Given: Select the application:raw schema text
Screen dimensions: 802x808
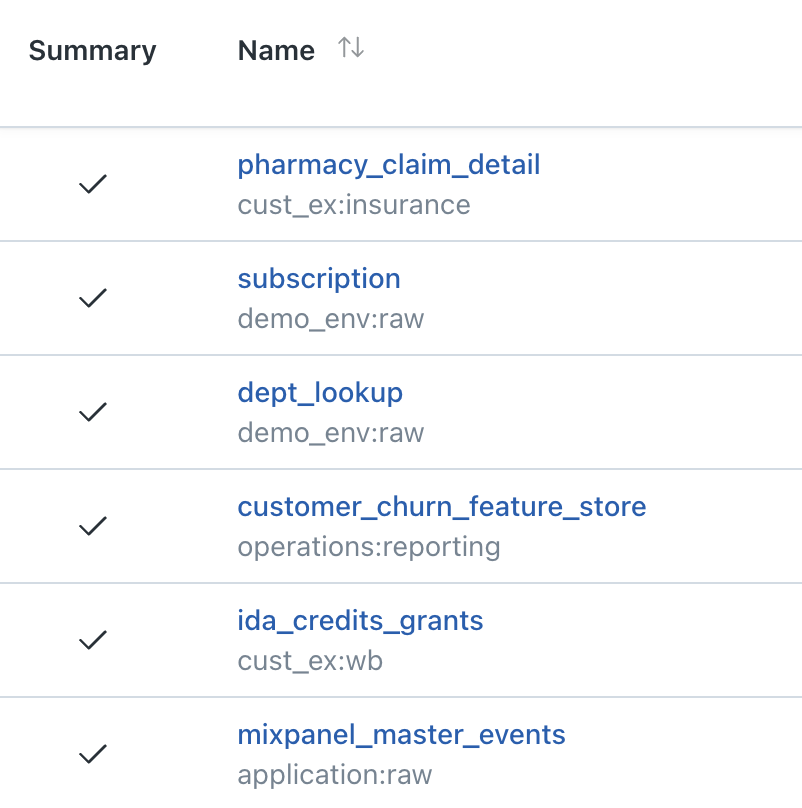Looking at the screenshot, I should coord(335,776).
